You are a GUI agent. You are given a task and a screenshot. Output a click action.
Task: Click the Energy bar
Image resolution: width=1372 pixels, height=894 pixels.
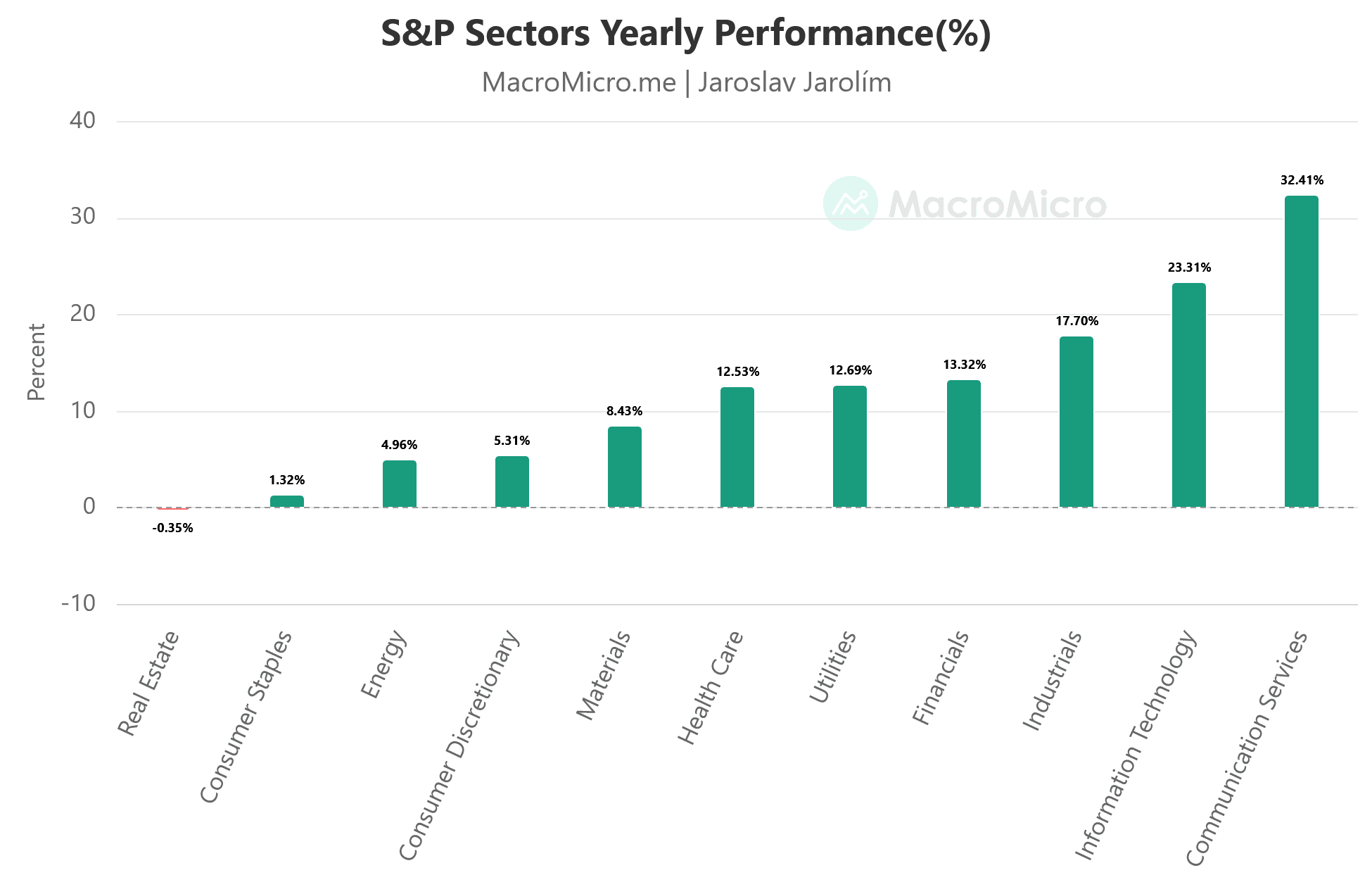(x=399, y=484)
